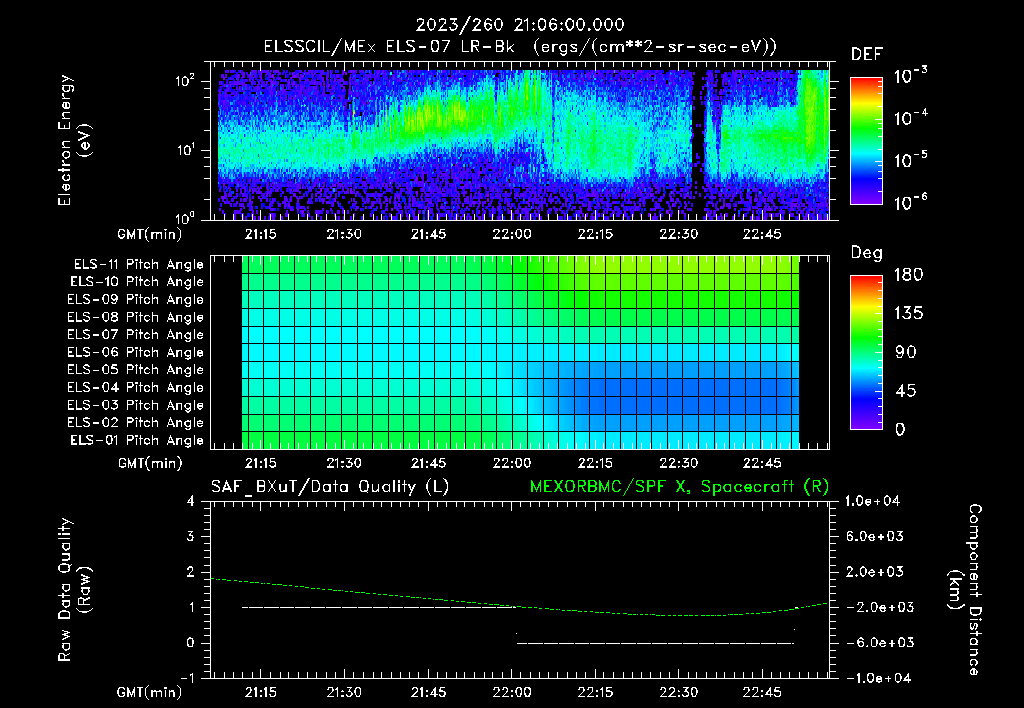Select the ELS-09 Pitch Angle row label

[x=135, y=300]
